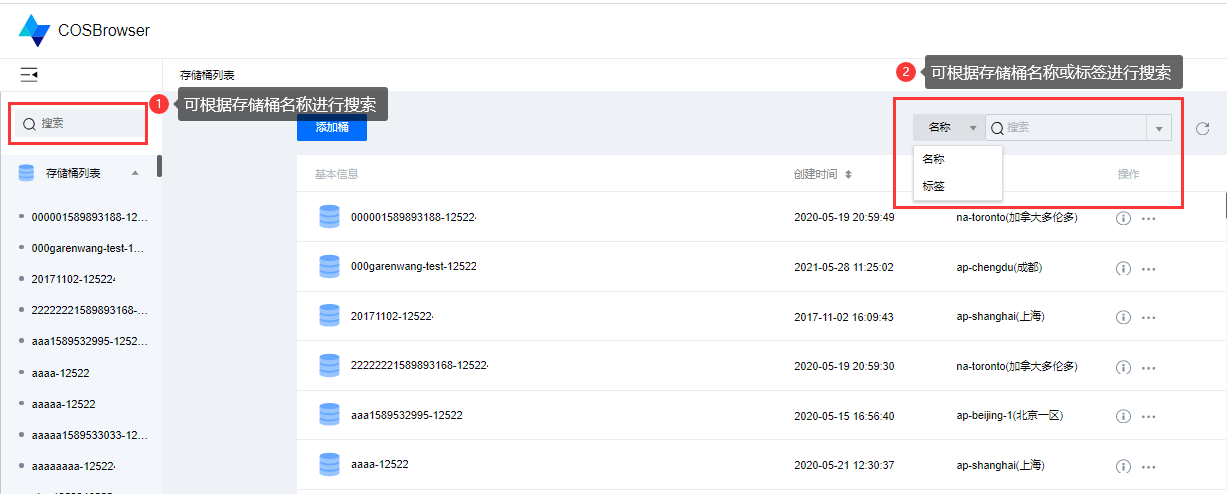The image size is (1227, 494).
Task: Click bucket icon of row 000001589893188-12522
Action: tap(329, 217)
